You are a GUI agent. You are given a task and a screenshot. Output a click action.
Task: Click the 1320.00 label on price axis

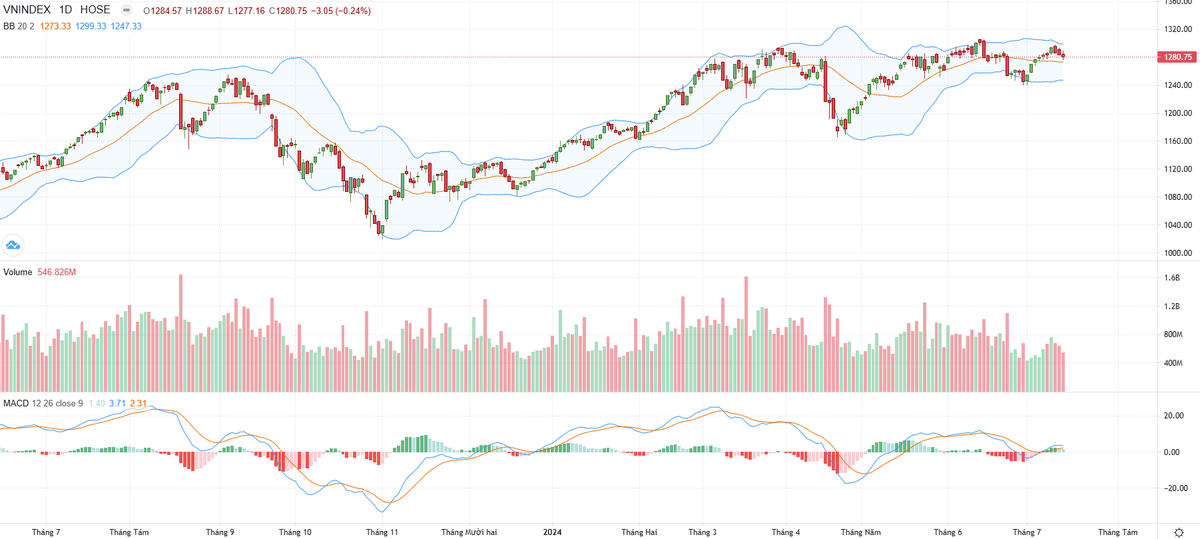(x=1178, y=29)
